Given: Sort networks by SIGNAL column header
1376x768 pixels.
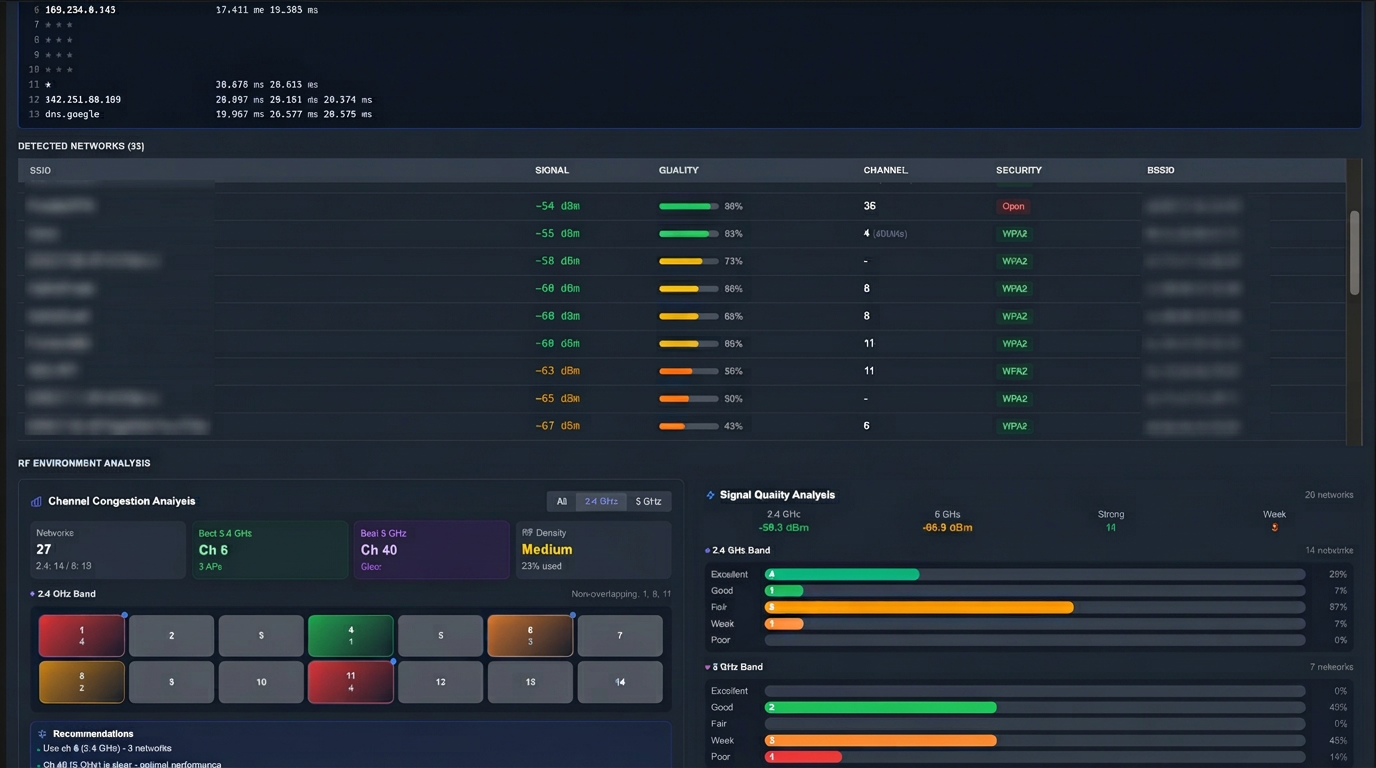Looking at the screenshot, I should (x=552, y=171).
